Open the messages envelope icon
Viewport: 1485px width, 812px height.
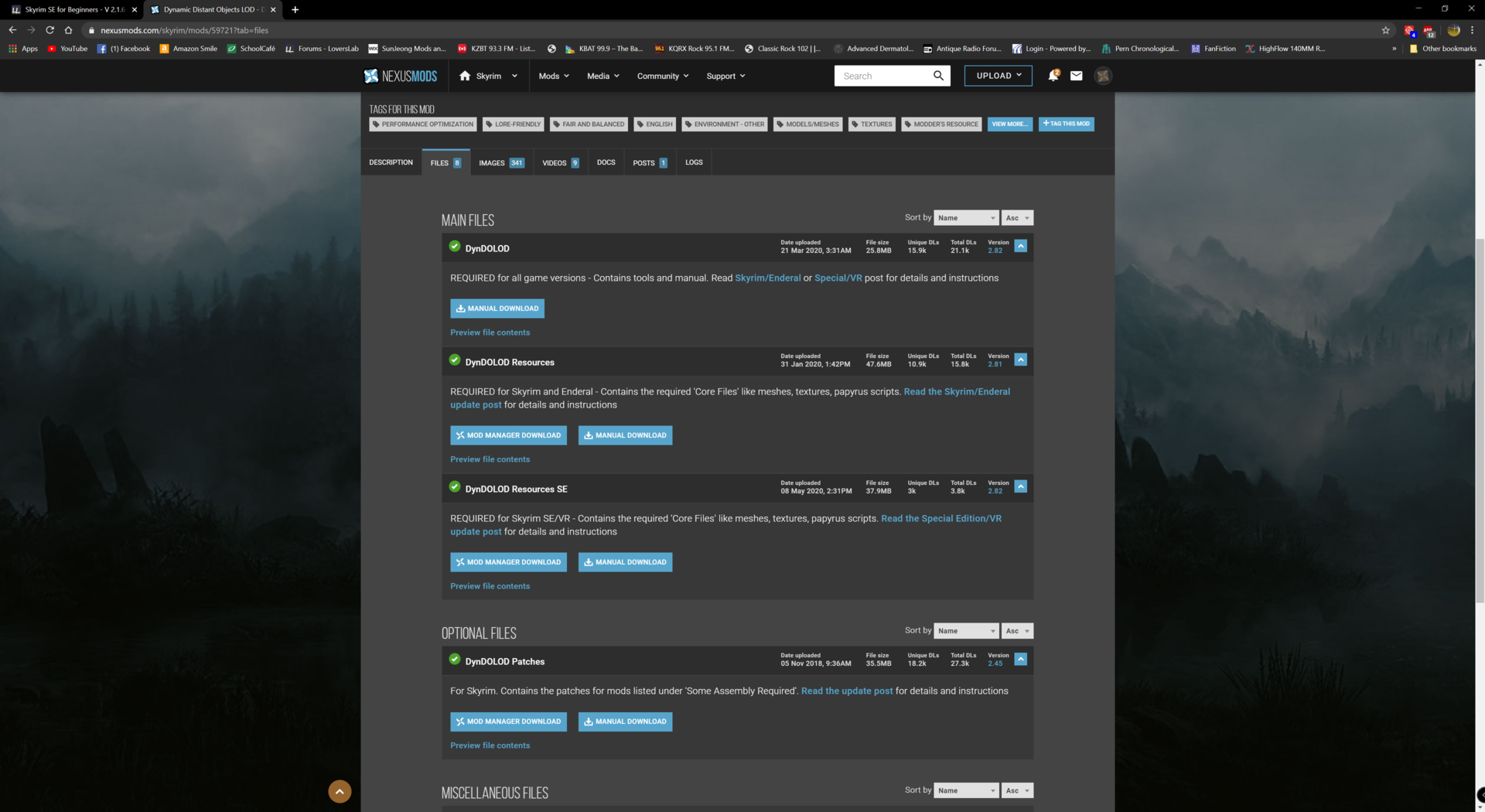(1076, 76)
